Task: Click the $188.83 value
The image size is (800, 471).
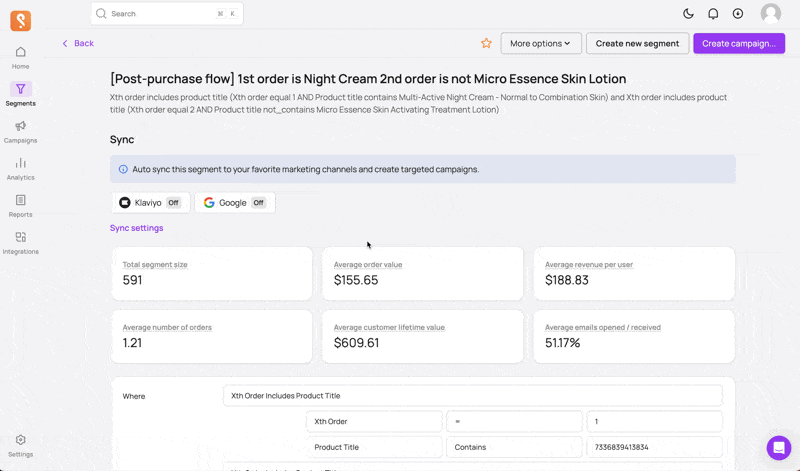Action: point(566,280)
